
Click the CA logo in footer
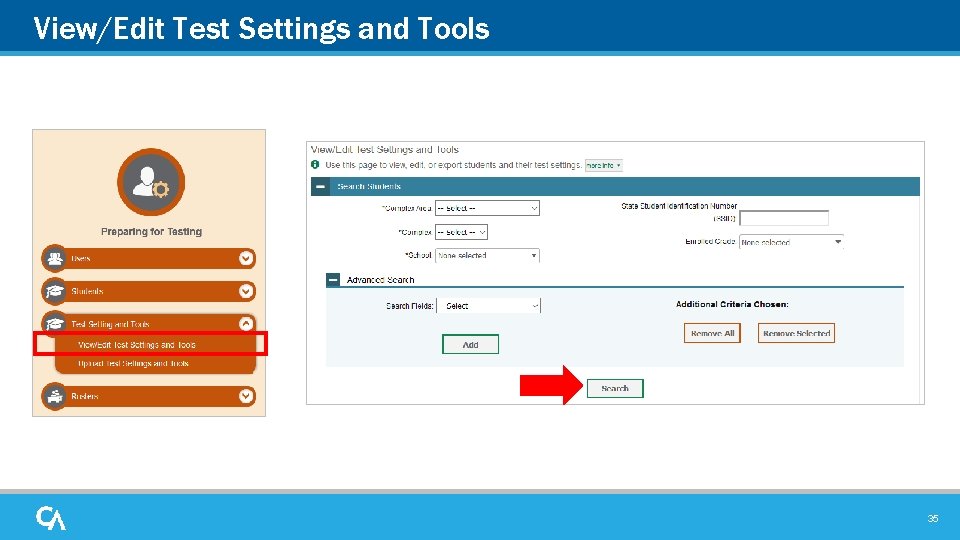point(51,518)
